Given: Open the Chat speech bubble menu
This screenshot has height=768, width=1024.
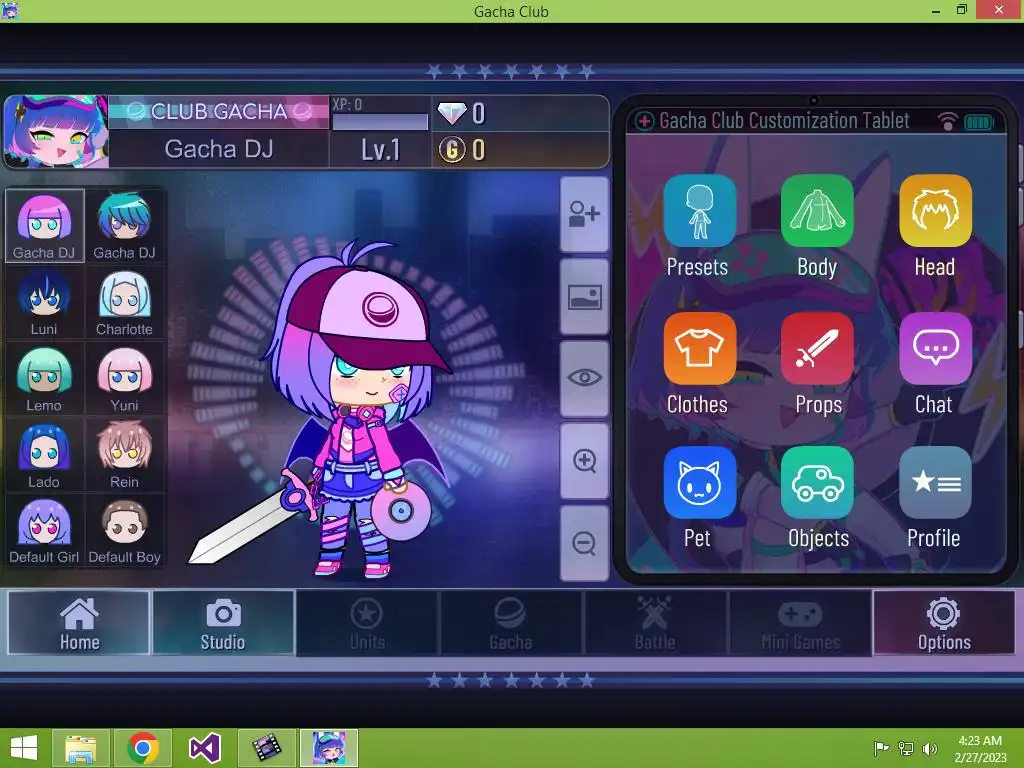Looking at the screenshot, I should point(935,348).
